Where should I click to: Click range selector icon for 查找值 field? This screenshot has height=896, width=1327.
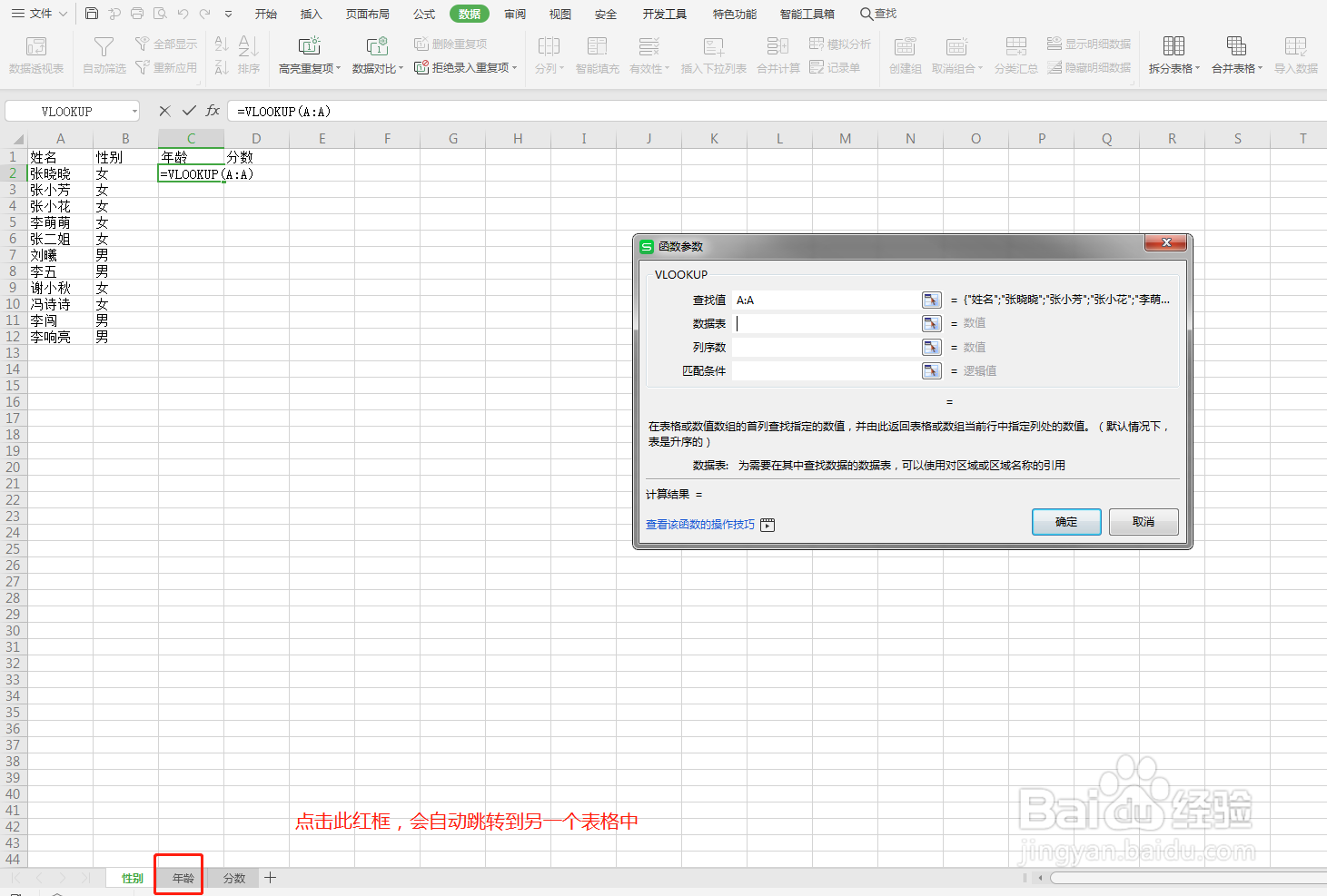[x=932, y=300]
